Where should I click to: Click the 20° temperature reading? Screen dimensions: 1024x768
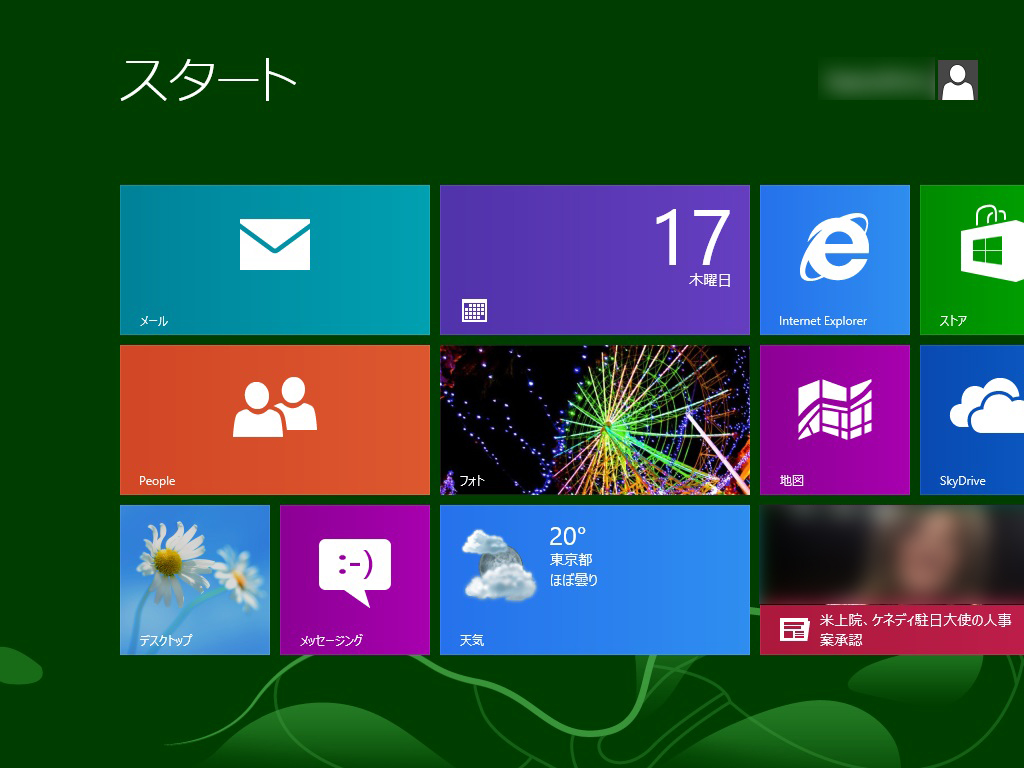pyautogui.click(x=568, y=536)
